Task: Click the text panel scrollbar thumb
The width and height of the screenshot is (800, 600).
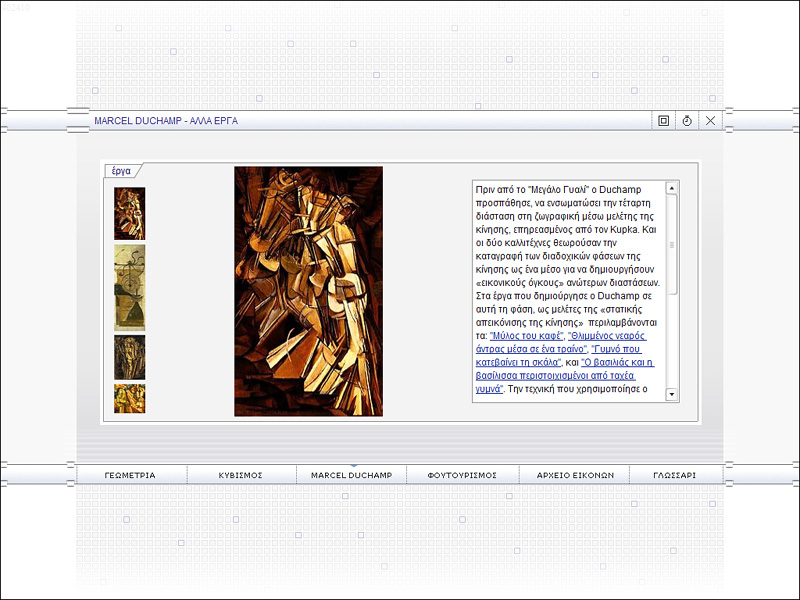Action: pos(672,245)
